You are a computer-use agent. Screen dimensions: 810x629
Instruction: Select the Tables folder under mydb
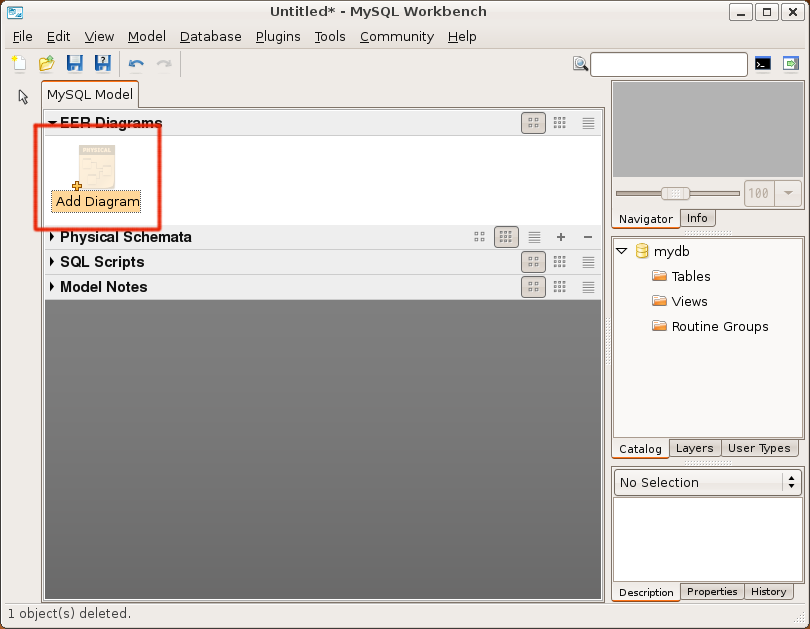point(690,276)
